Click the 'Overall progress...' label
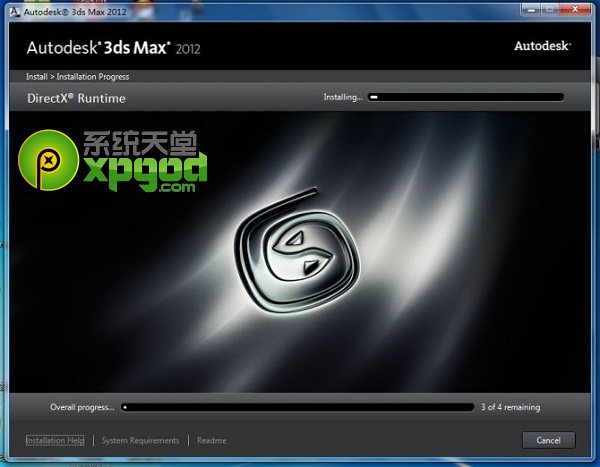 [x=82, y=407]
